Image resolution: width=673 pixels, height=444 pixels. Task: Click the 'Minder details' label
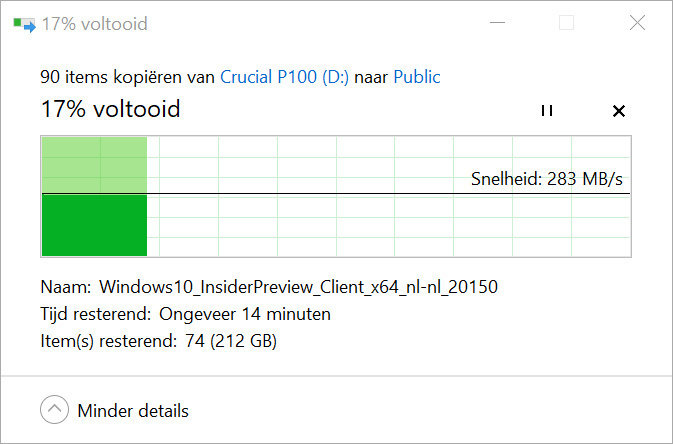tap(133, 410)
